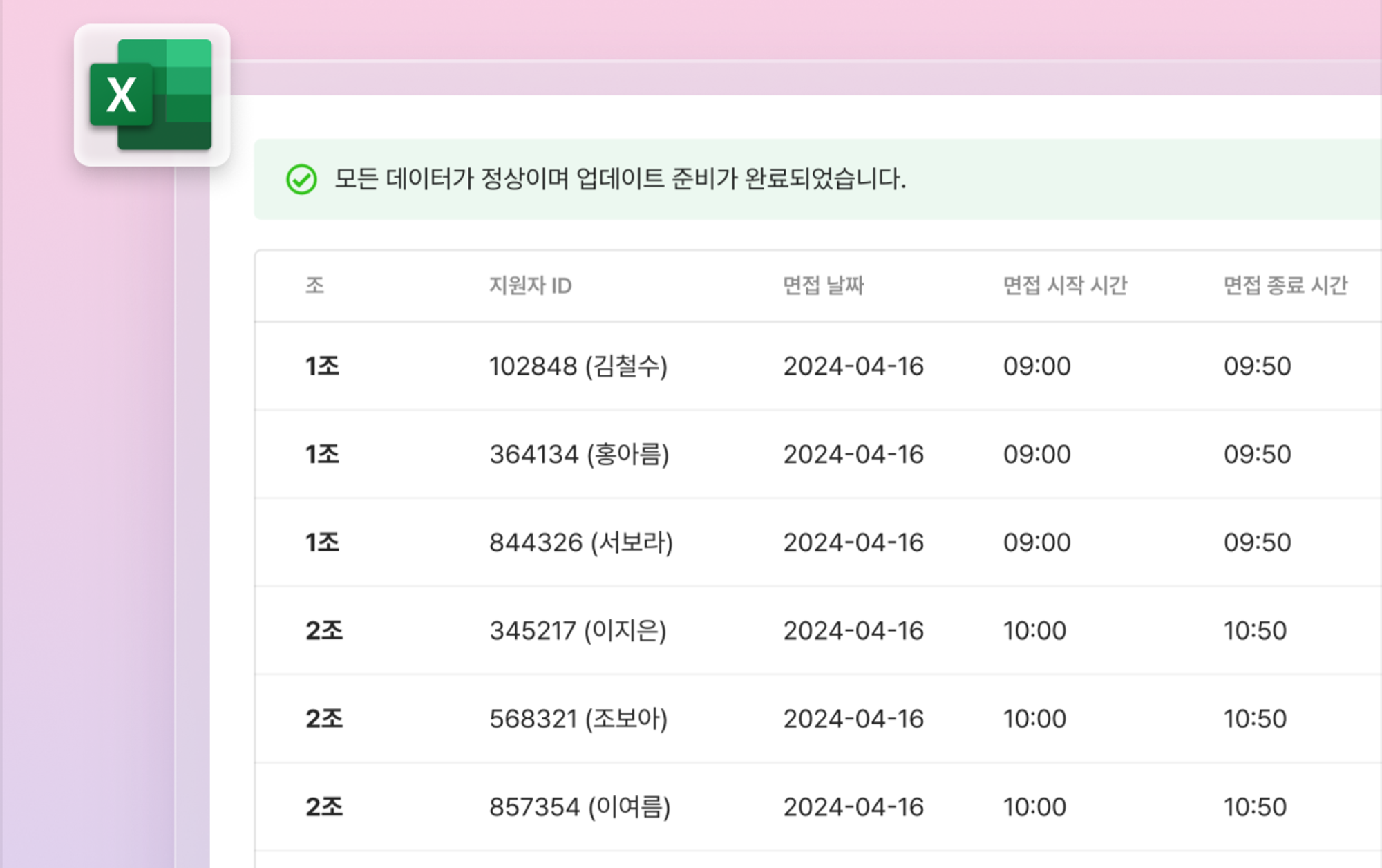Click applicant 857354 (이여름) cell

point(579,807)
